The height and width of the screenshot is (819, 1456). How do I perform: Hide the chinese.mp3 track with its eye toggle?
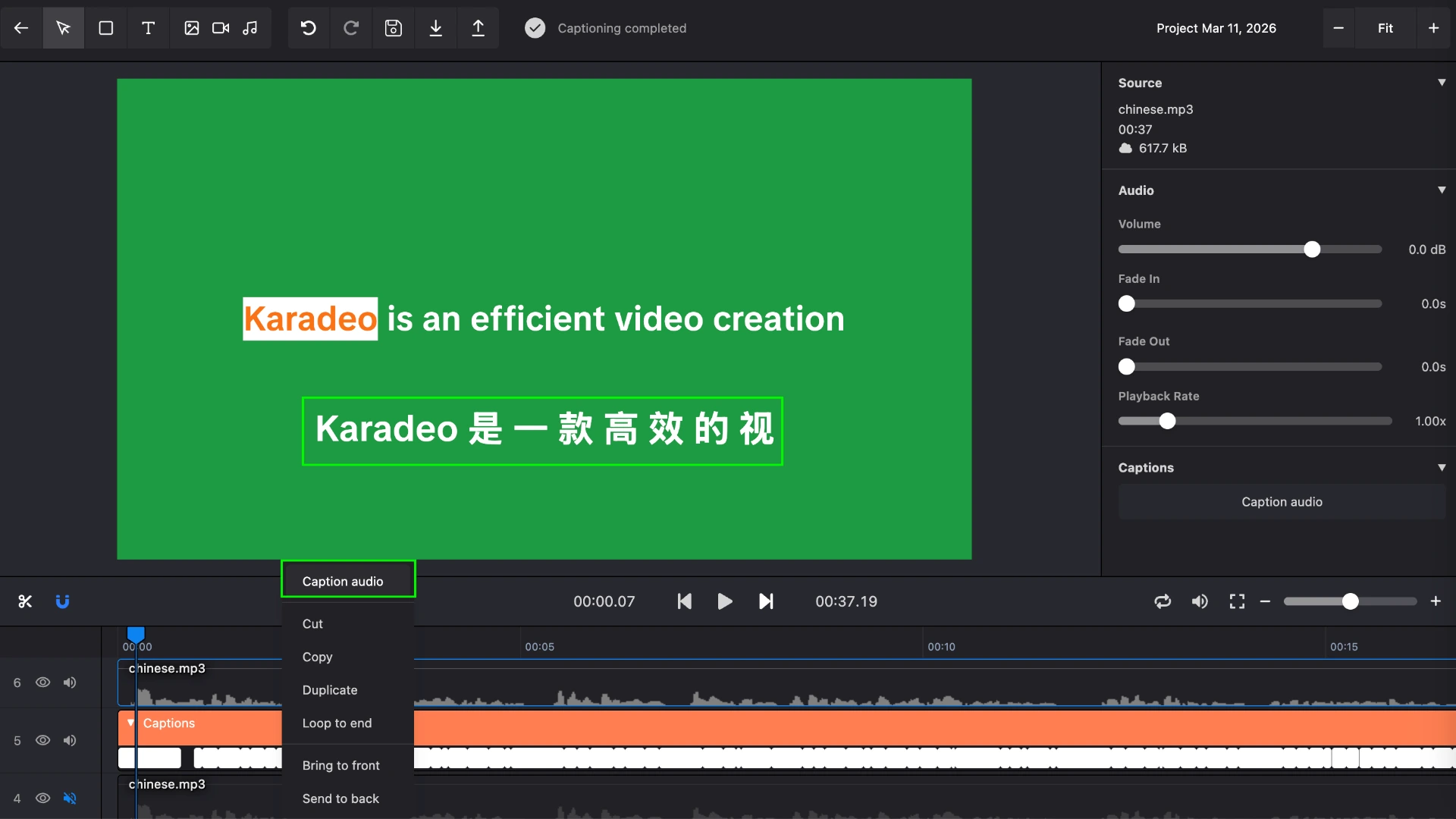click(42, 682)
